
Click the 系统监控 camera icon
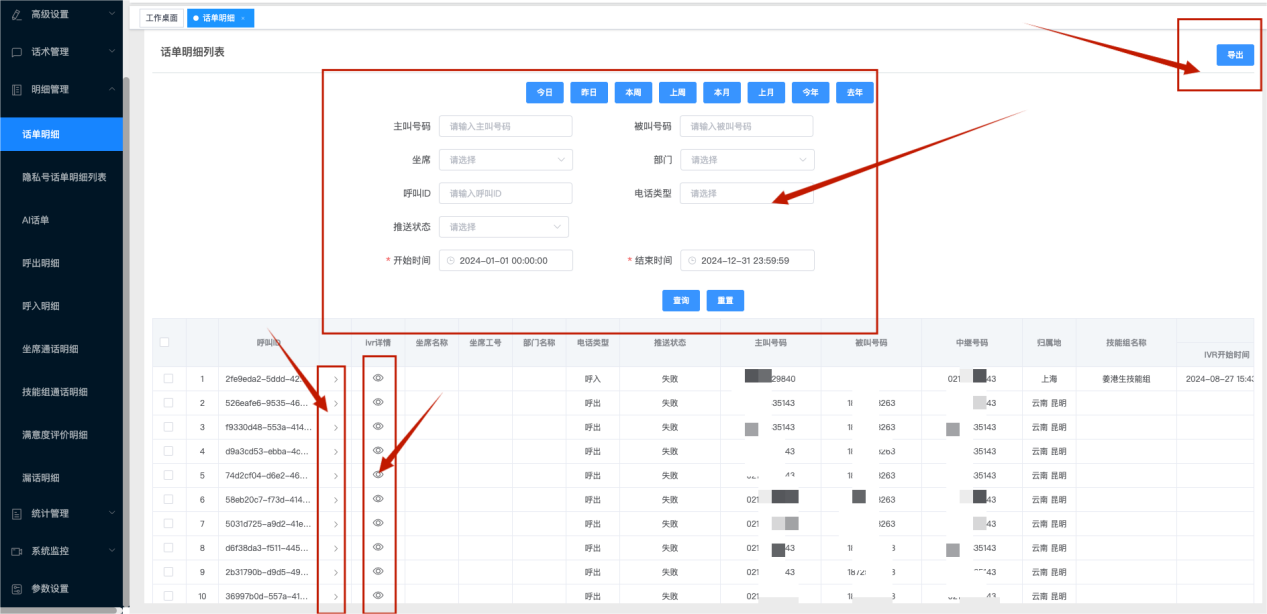point(16,551)
